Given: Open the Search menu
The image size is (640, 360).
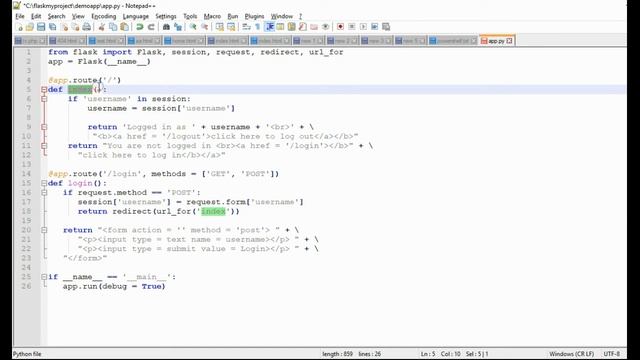Looking at the screenshot, I should [56, 16].
